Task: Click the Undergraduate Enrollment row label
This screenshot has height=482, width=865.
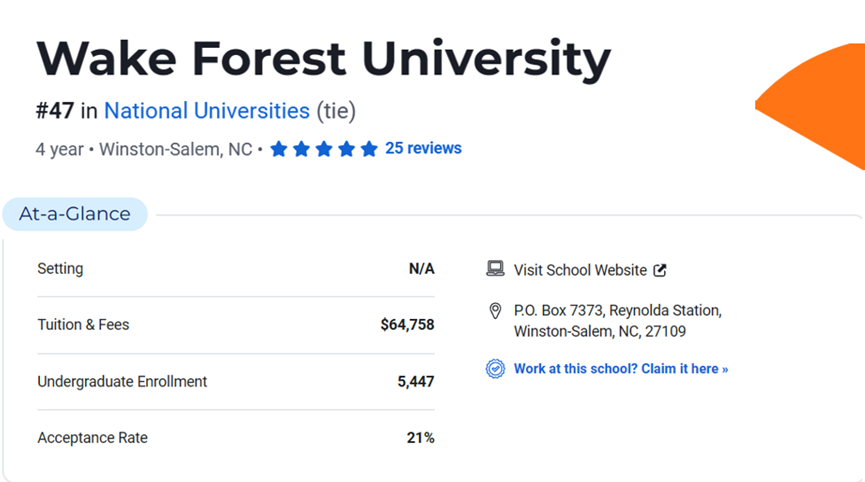Action: (x=122, y=382)
